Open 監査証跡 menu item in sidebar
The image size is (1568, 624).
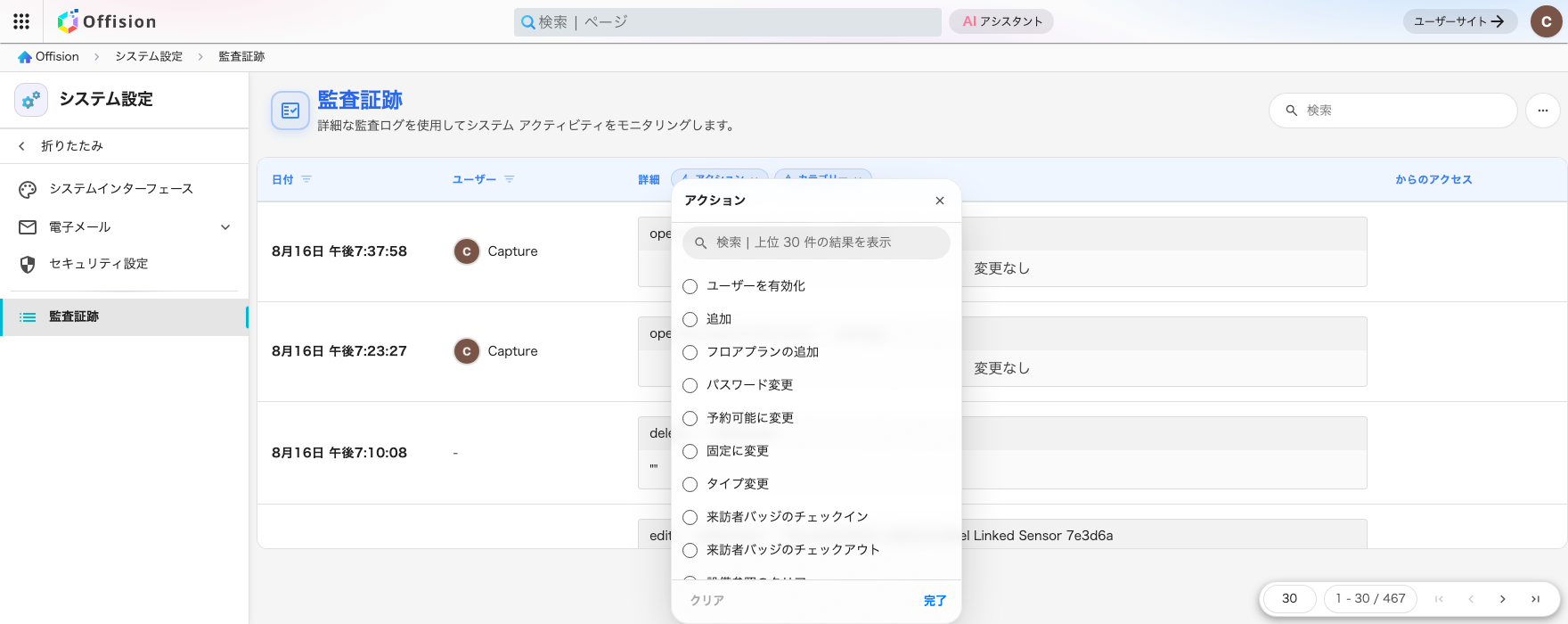(125, 317)
